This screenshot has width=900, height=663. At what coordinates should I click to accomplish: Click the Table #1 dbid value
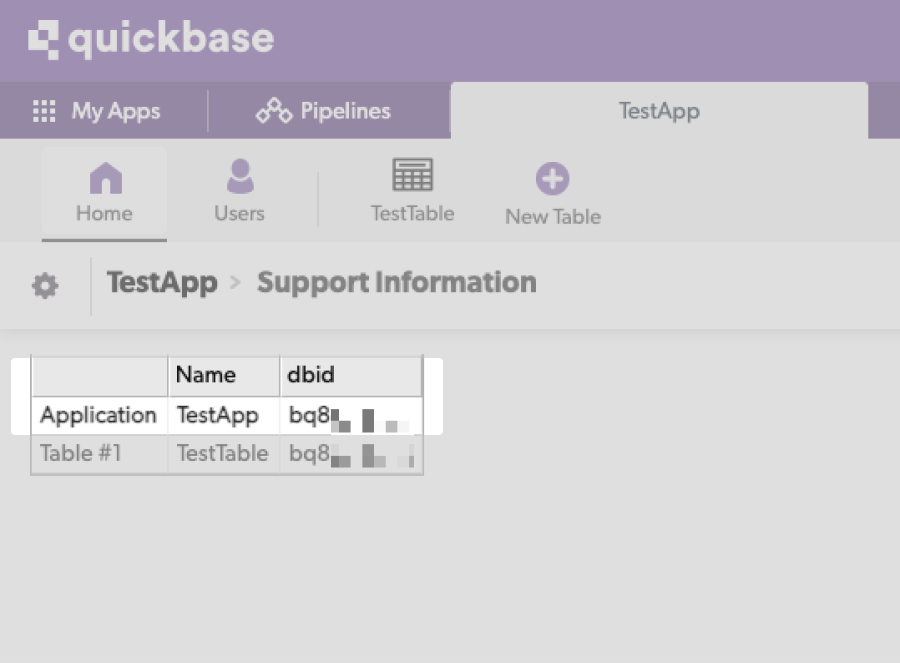pos(349,453)
